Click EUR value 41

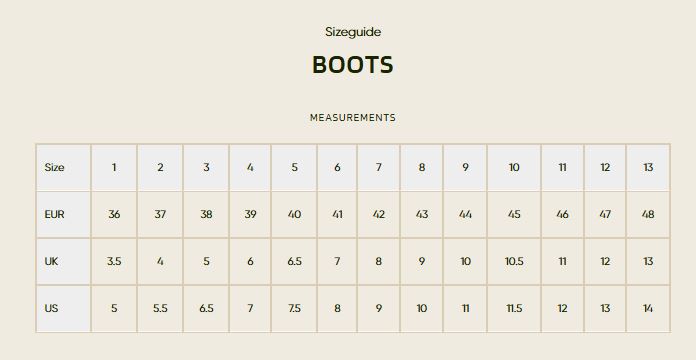337,214
